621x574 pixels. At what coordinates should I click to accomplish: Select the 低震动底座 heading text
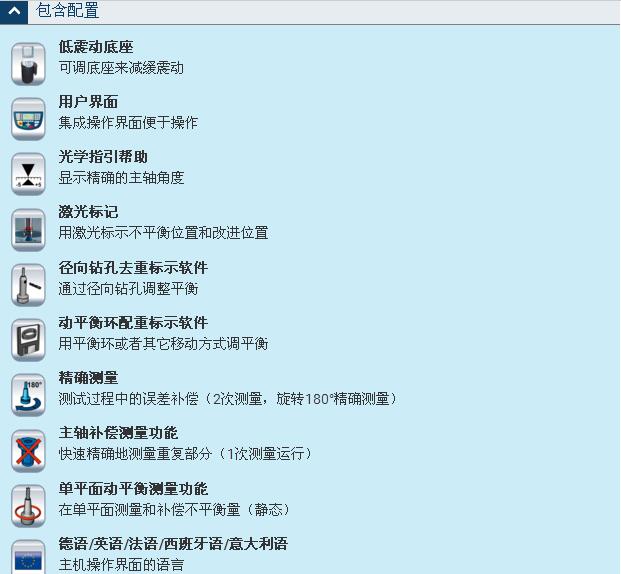pos(96,47)
